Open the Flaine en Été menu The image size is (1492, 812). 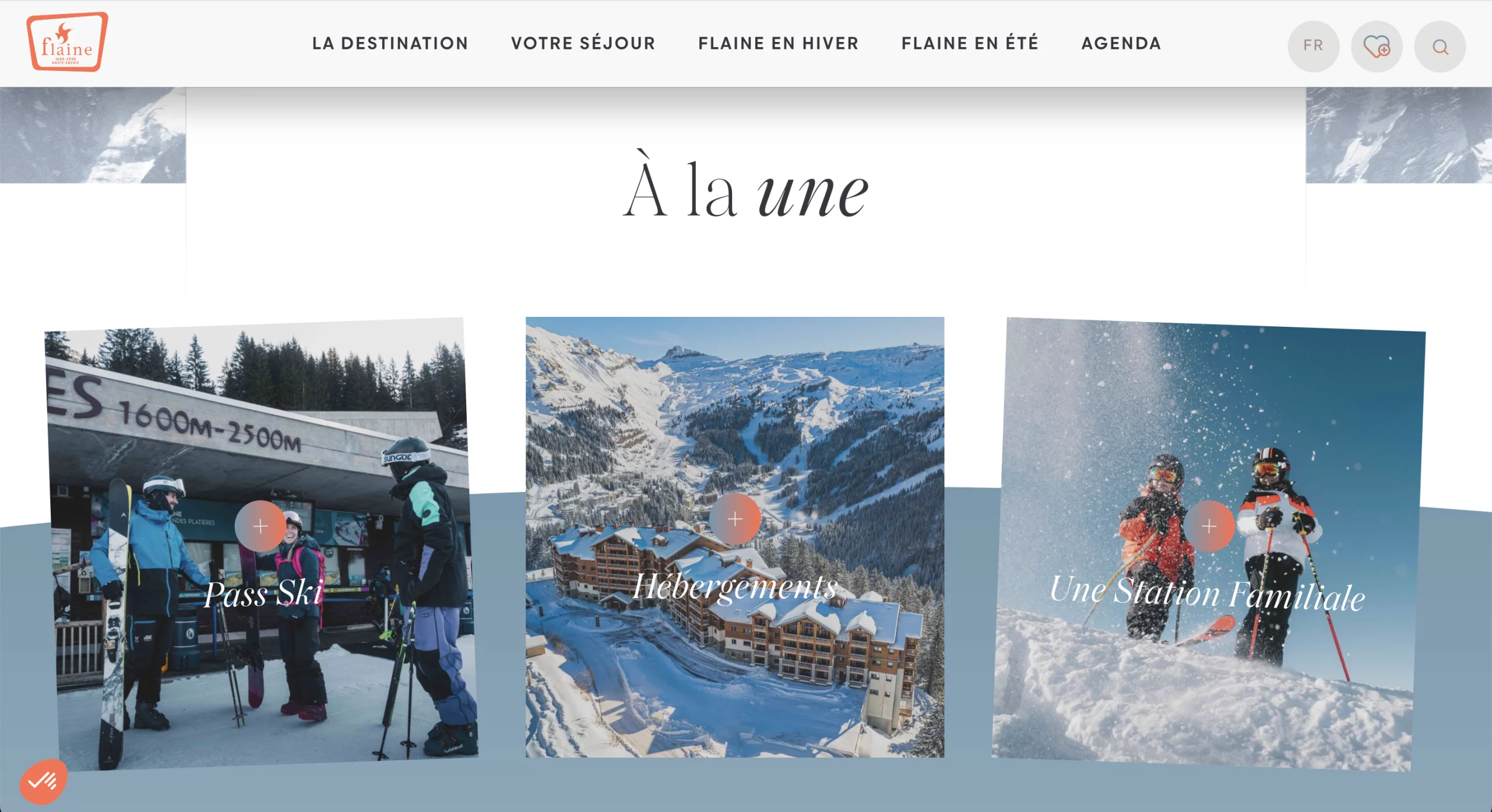pos(970,43)
